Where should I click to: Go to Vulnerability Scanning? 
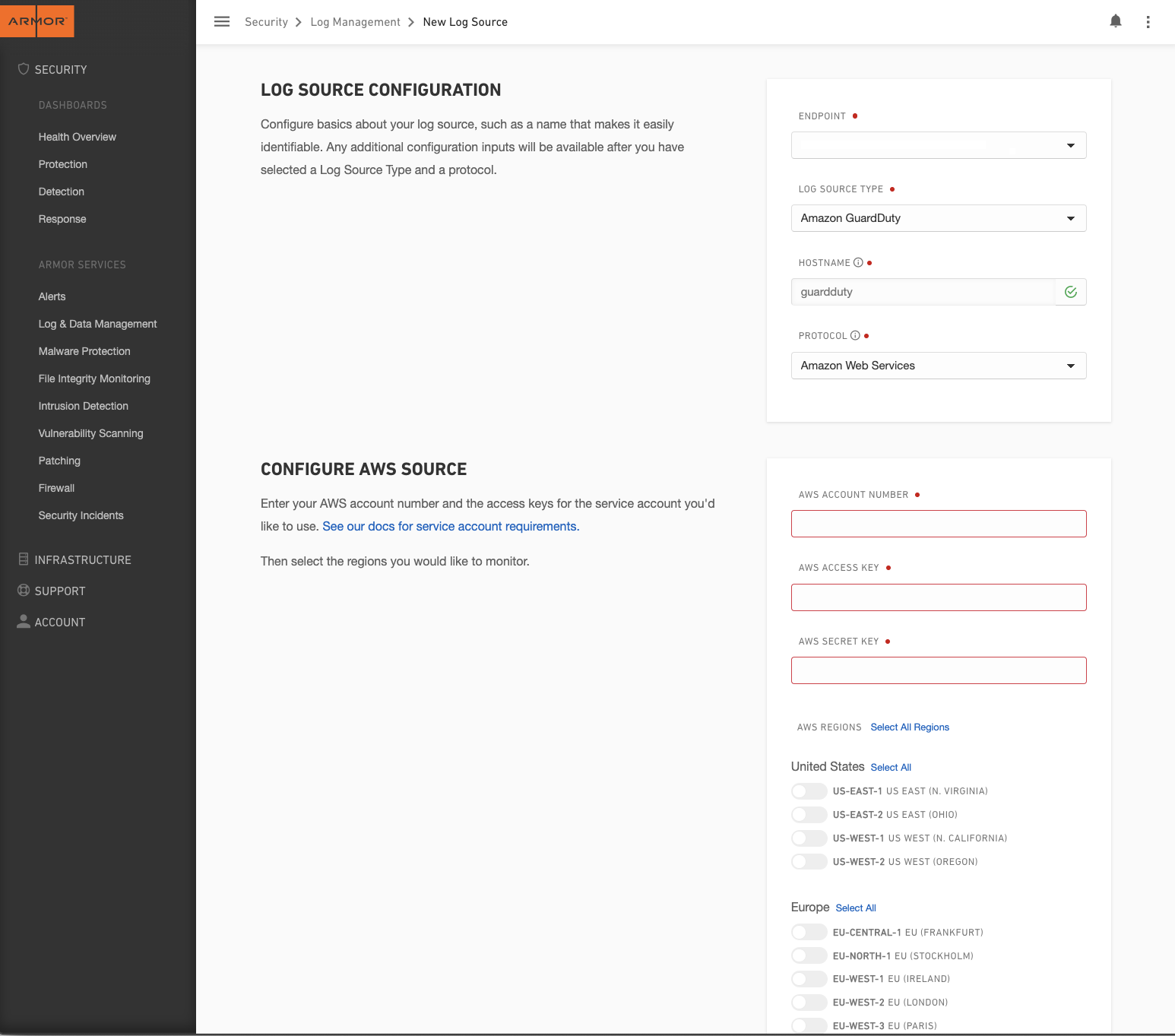tap(91, 433)
